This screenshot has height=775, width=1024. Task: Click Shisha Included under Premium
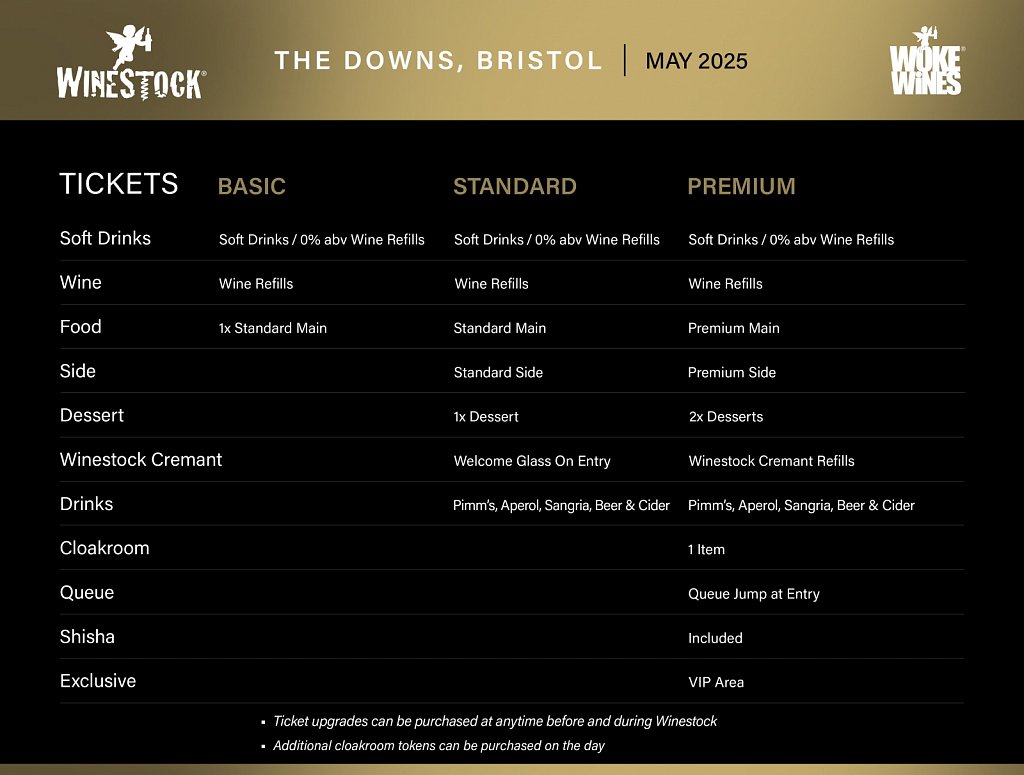[715, 638]
